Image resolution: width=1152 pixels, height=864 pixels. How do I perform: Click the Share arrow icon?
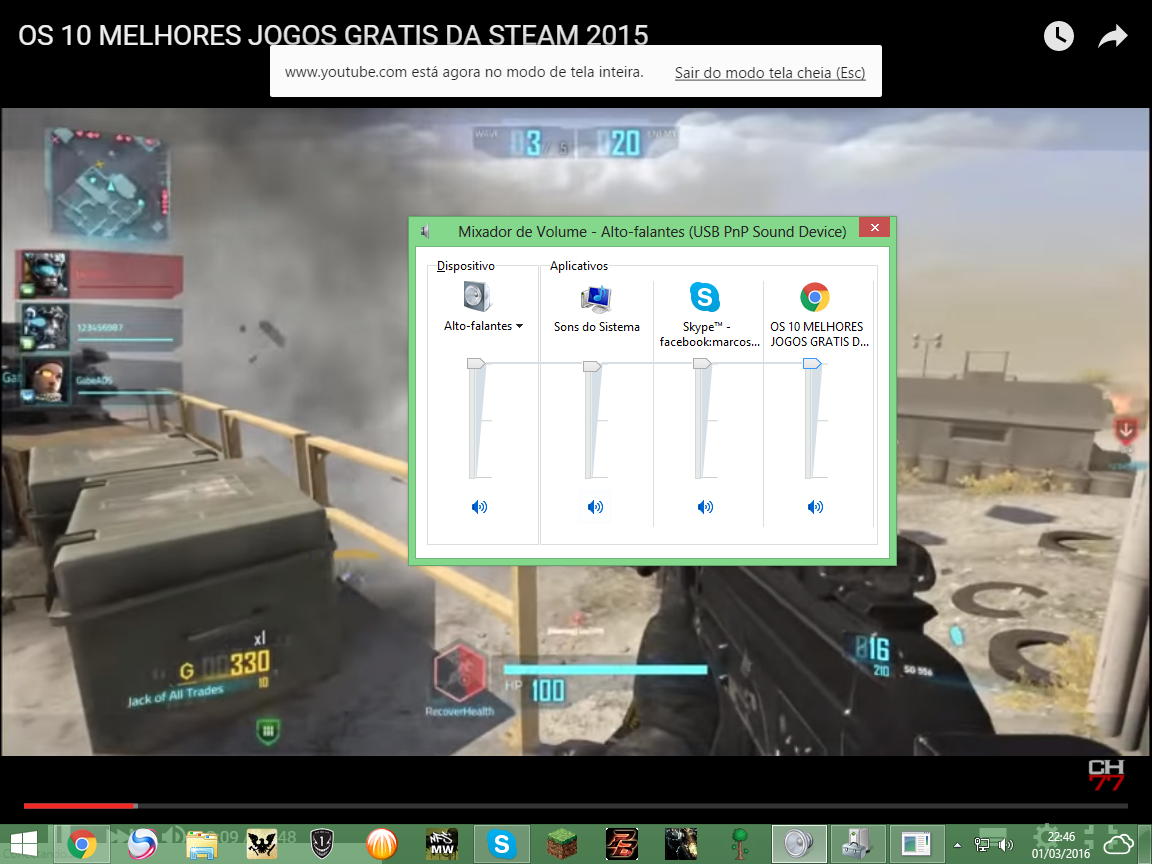tap(1112, 36)
